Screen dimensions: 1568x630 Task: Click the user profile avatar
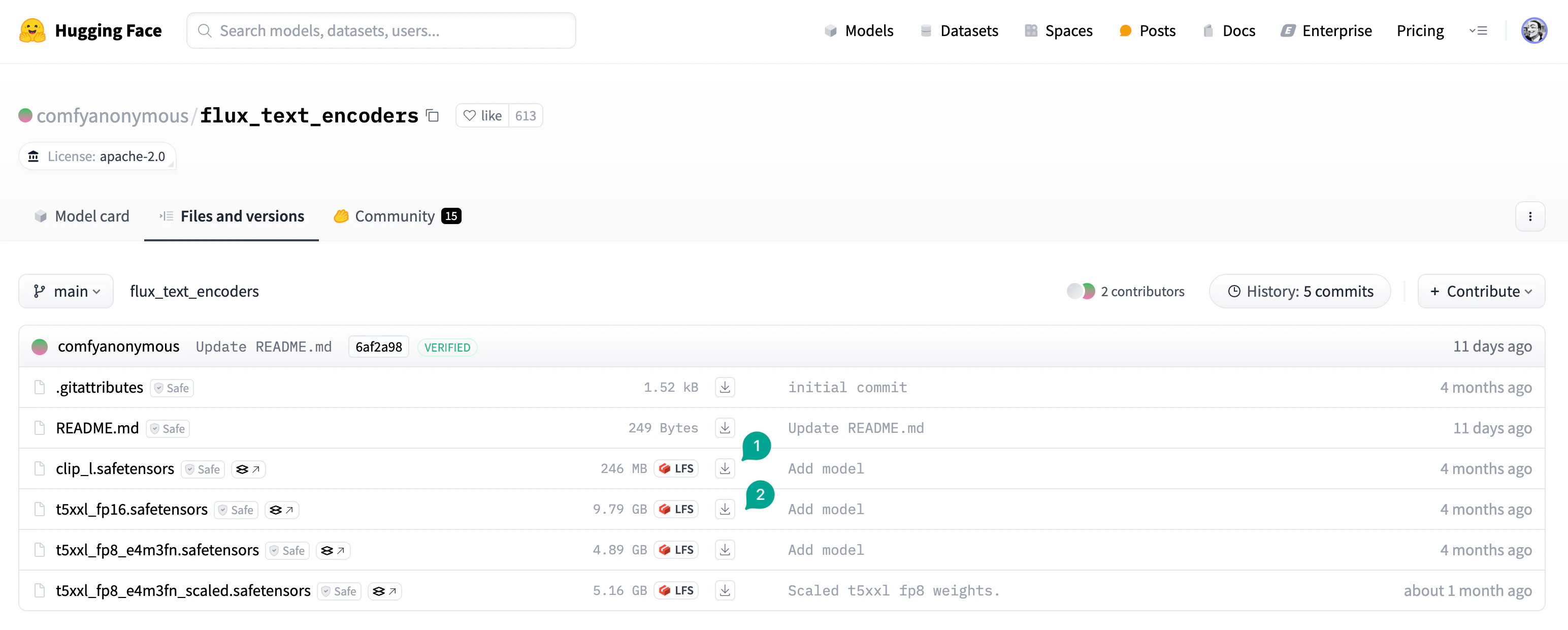(x=1533, y=30)
